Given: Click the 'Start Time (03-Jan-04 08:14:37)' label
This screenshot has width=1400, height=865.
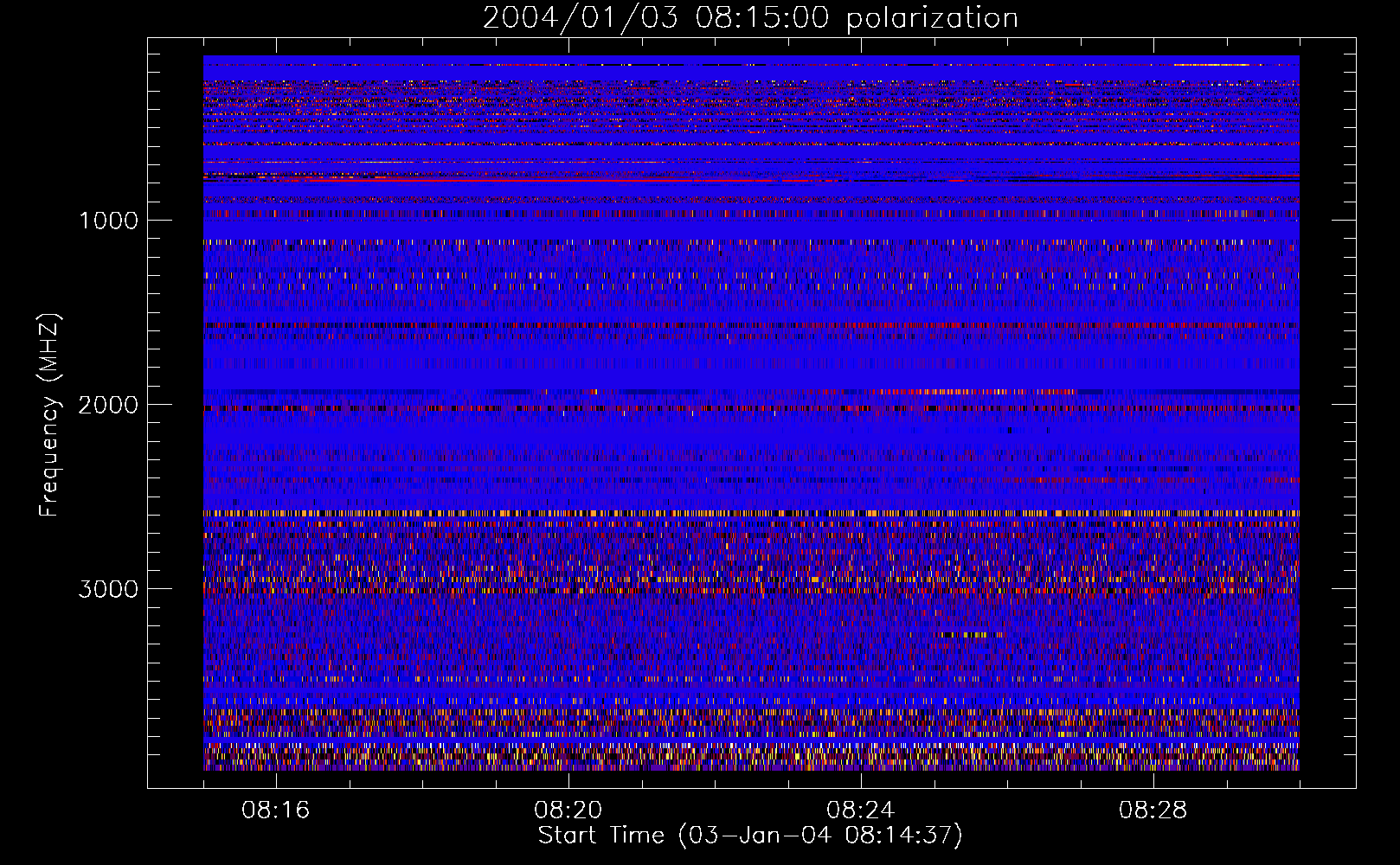Looking at the screenshot, I should pos(750,836).
